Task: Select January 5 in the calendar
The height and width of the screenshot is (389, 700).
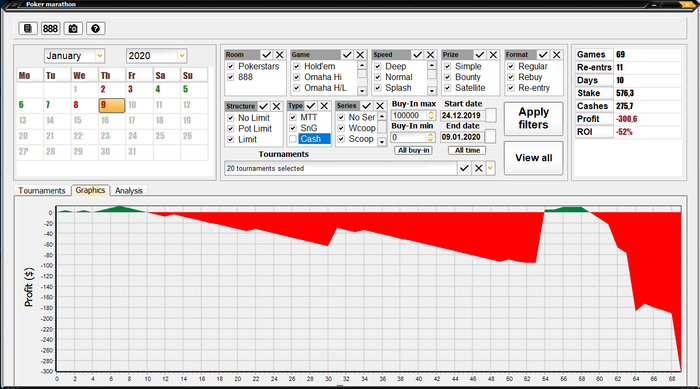Action: (194, 89)
